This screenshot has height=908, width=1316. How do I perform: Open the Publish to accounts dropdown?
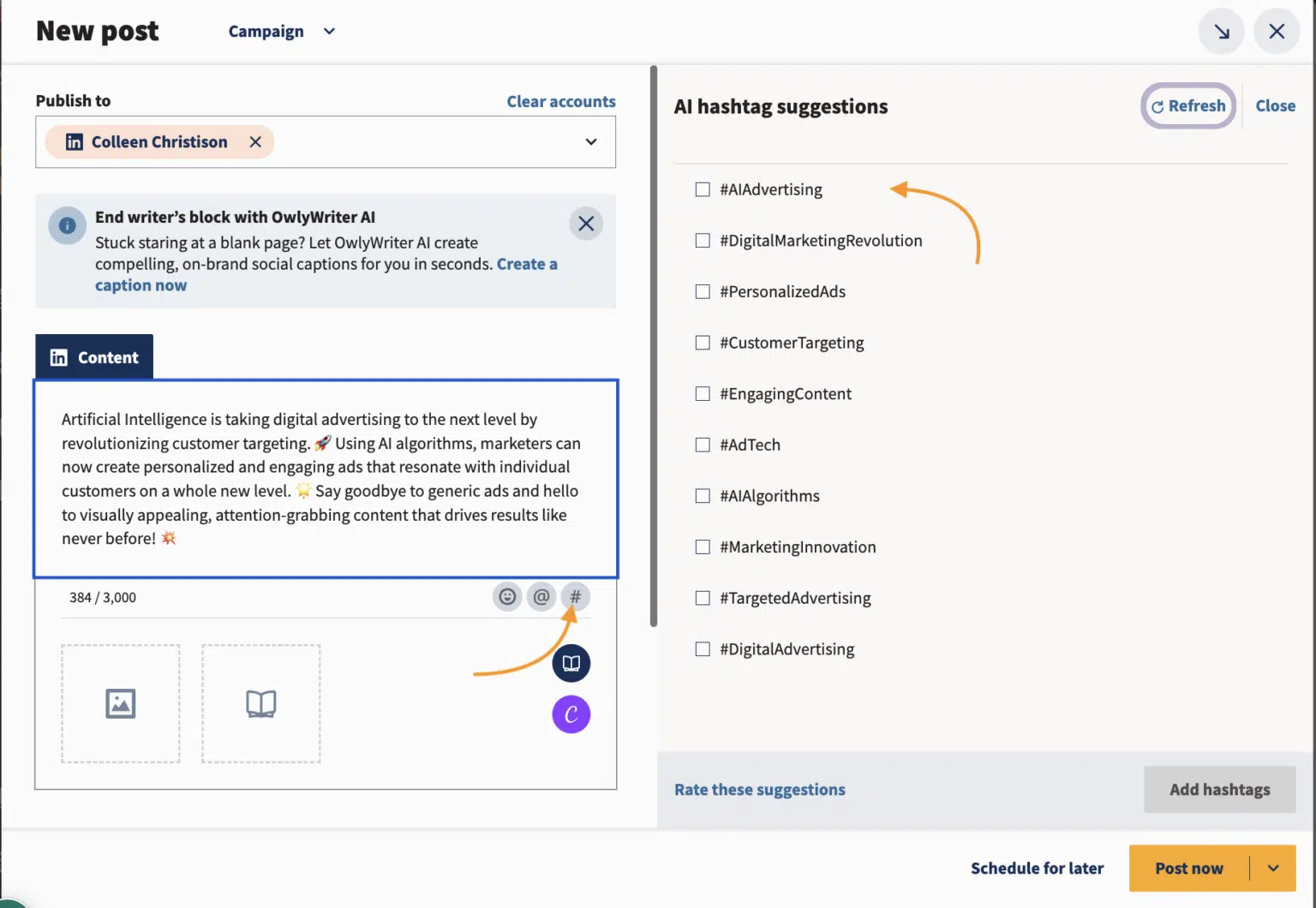pyautogui.click(x=590, y=142)
